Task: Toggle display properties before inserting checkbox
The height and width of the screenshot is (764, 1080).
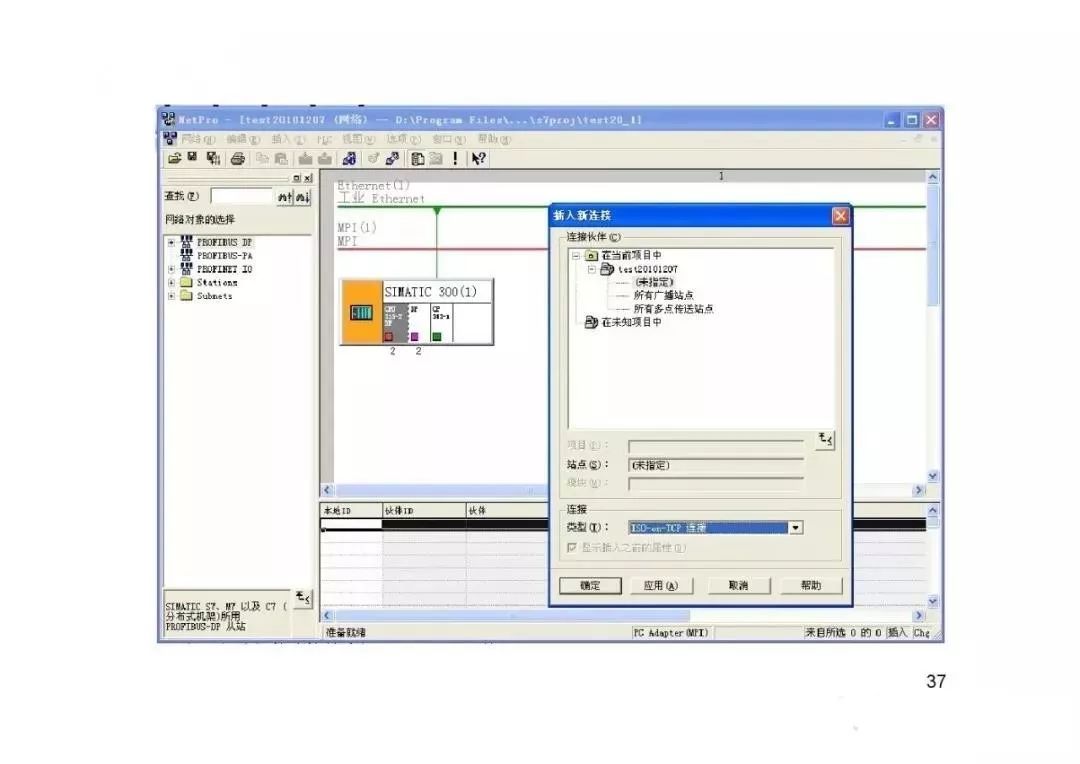Action: 572,548
